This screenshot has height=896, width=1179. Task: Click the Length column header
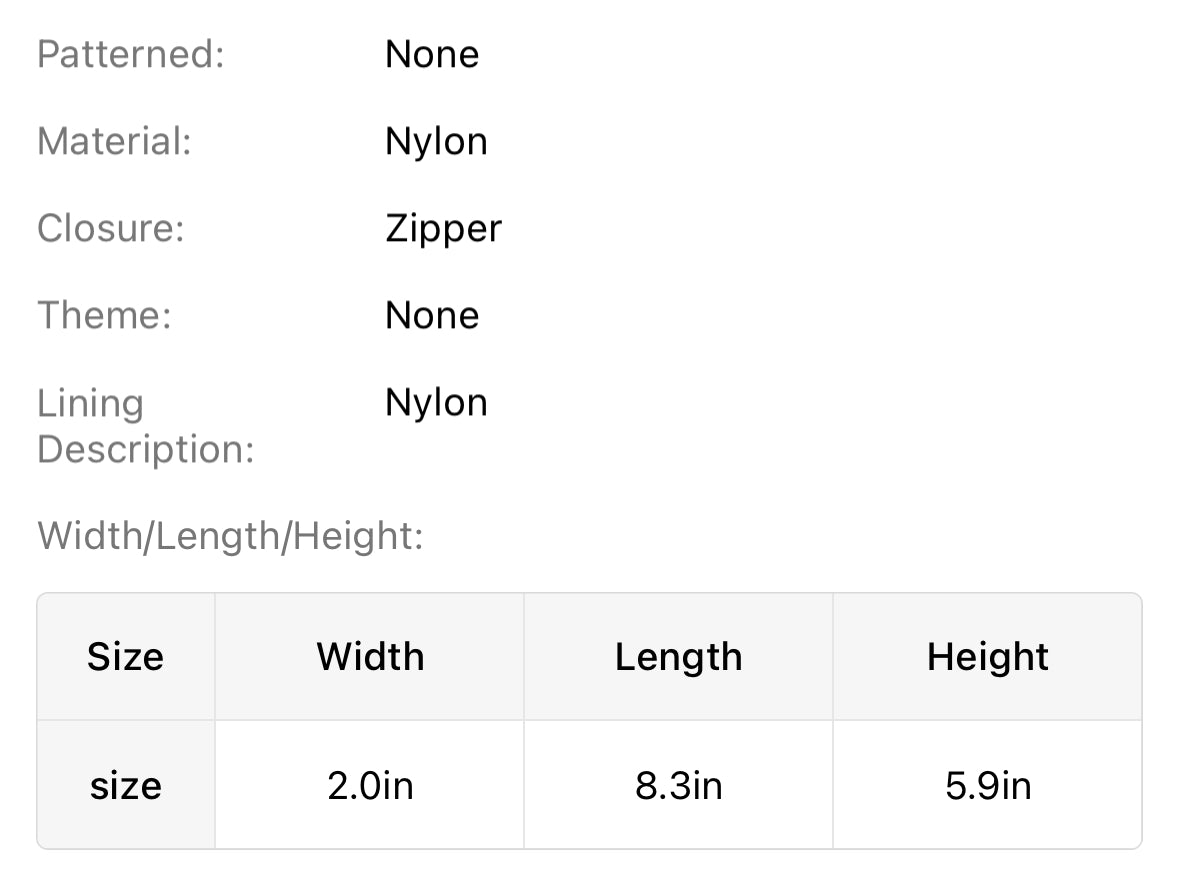point(678,657)
